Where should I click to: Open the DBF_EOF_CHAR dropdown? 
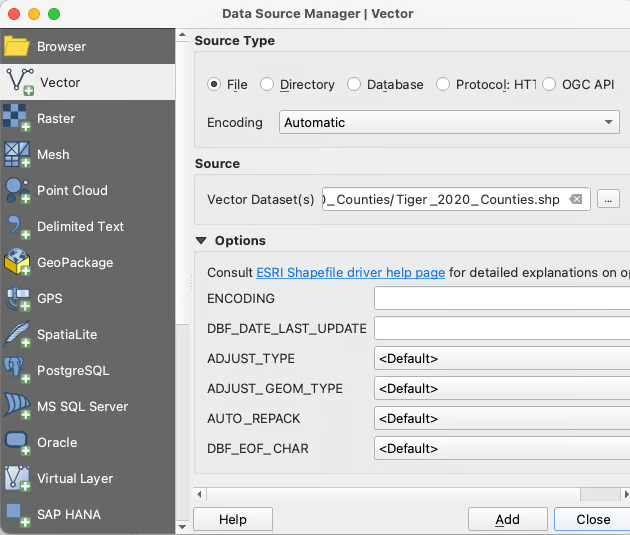502,448
